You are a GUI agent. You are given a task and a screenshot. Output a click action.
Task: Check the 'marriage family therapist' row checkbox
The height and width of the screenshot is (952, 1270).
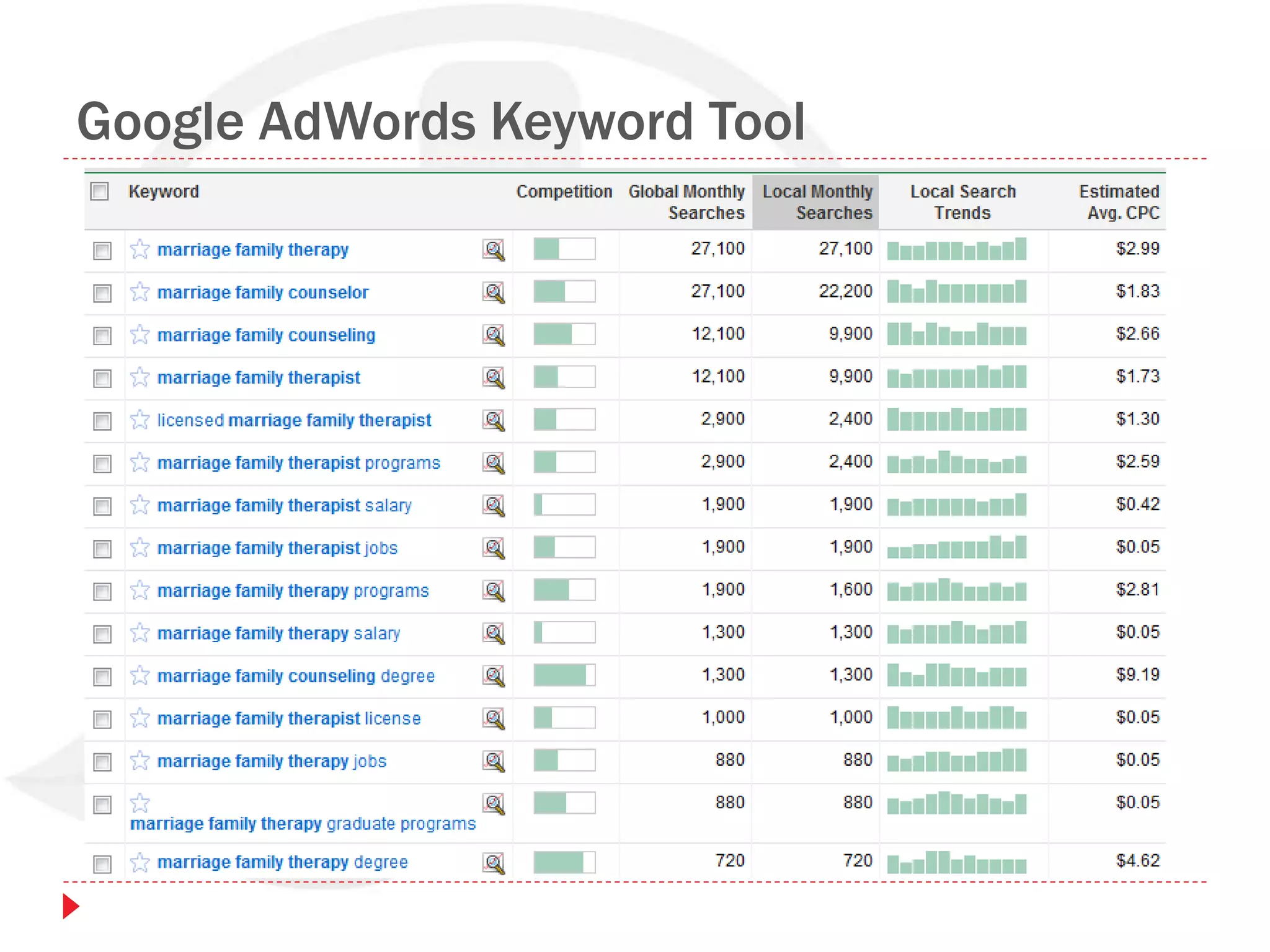[102, 378]
